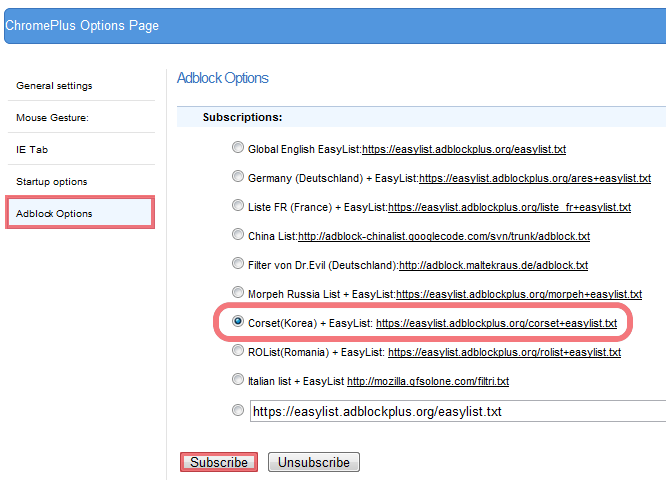The image size is (666, 480).
Task: Click the custom subscription URL text field
Action: point(458,411)
